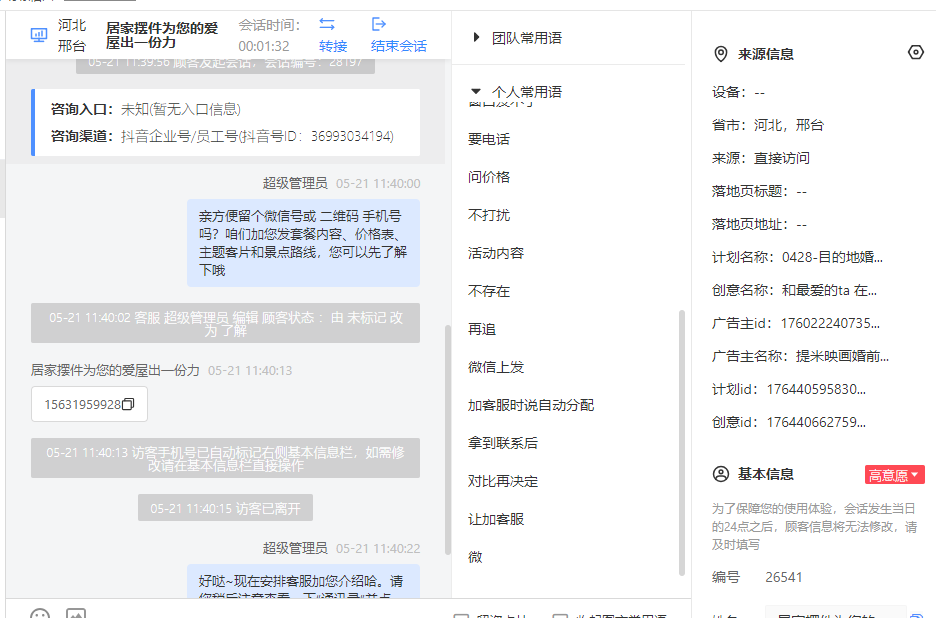Click 结束会话 to end the chat
The height and width of the screenshot is (618, 936).
point(399,46)
